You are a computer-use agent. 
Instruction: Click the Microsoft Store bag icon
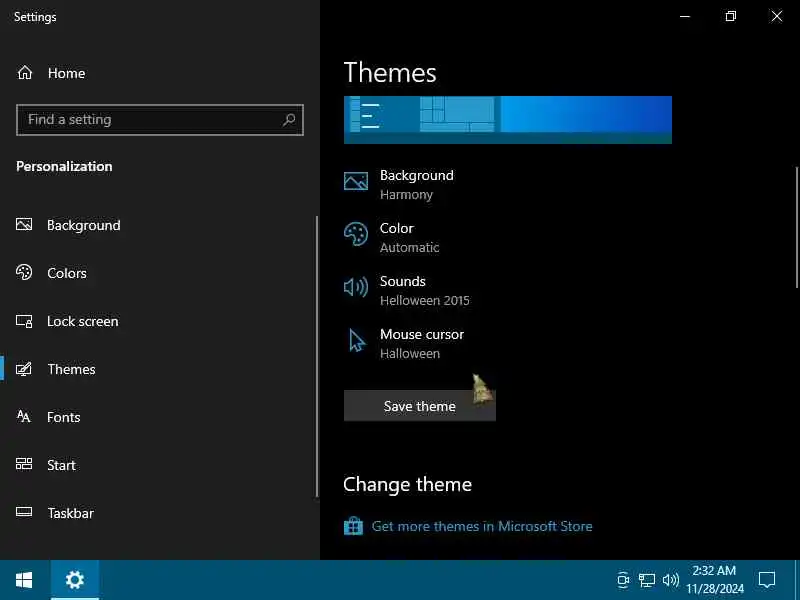(353, 526)
